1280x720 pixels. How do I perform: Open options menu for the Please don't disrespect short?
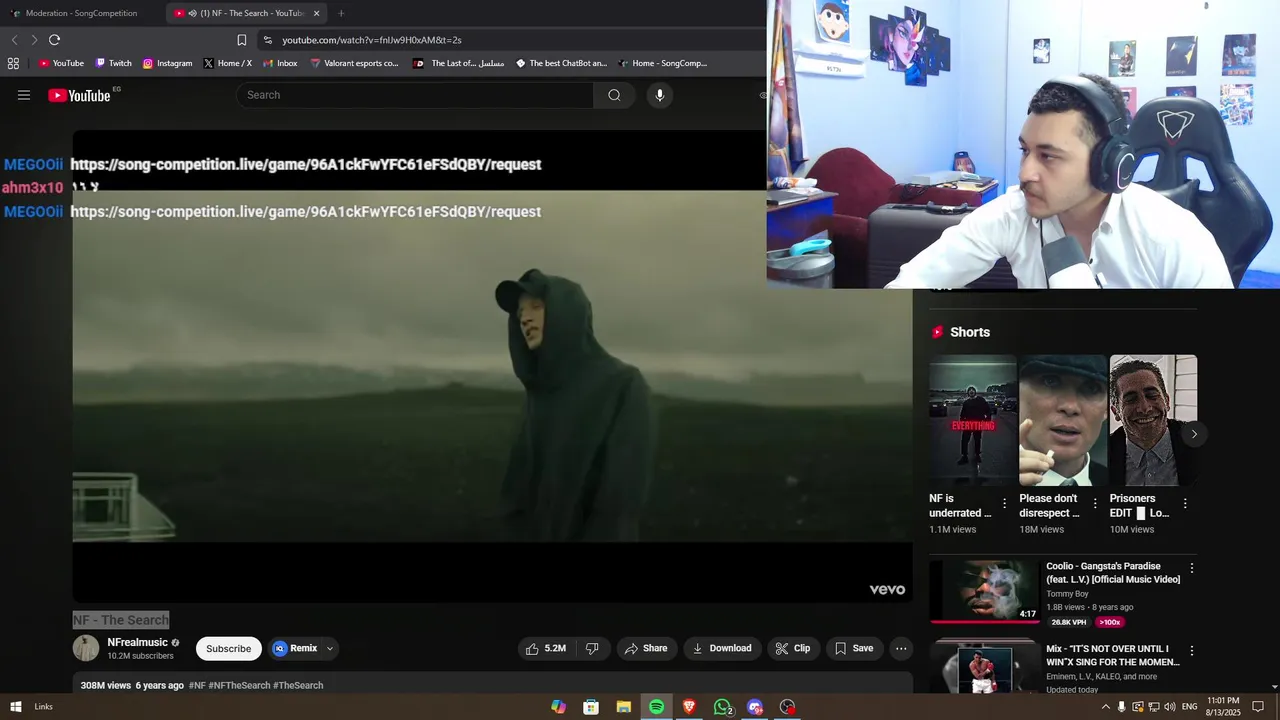click(1095, 503)
